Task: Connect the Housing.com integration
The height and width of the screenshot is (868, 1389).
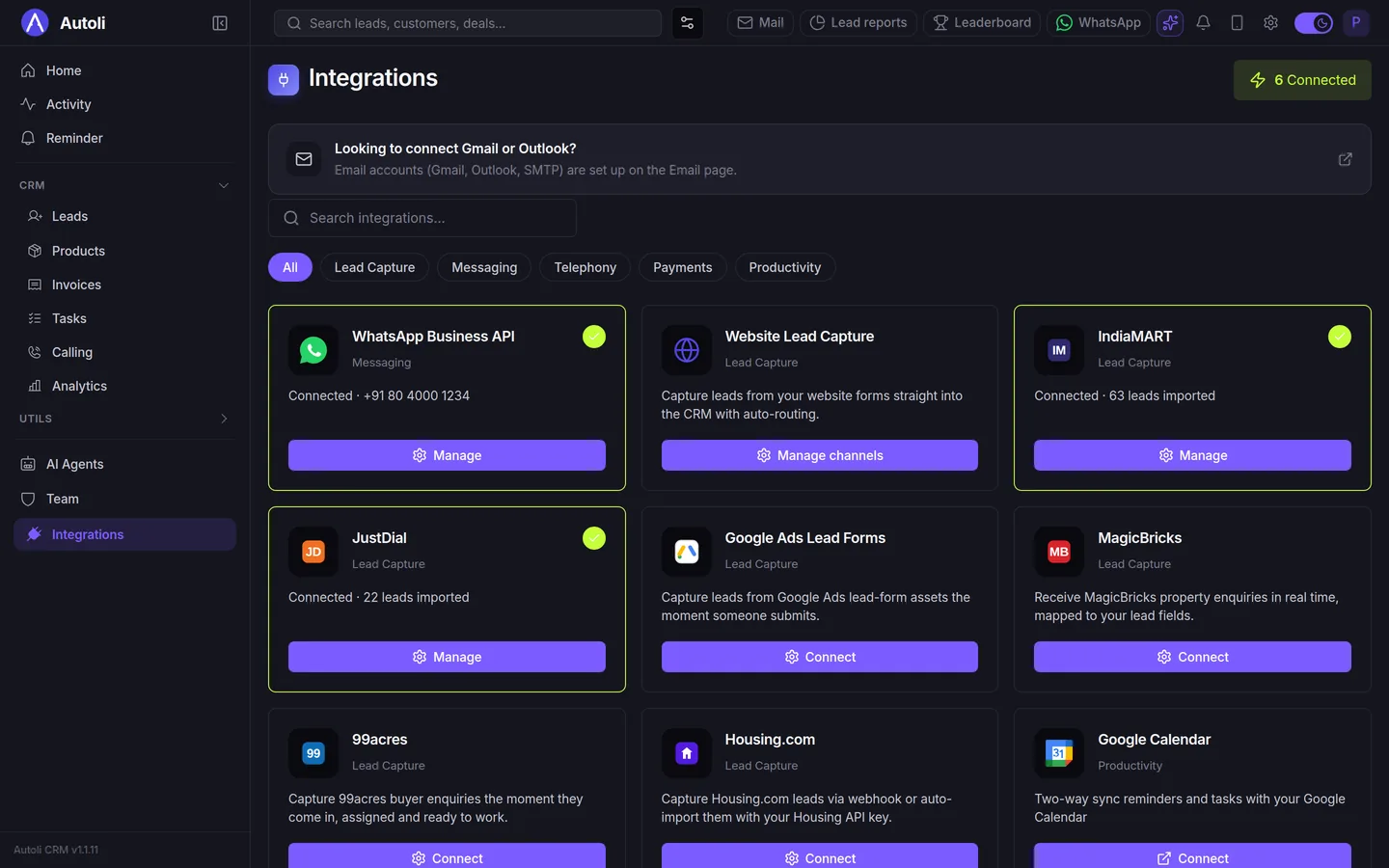Action: coord(820,855)
